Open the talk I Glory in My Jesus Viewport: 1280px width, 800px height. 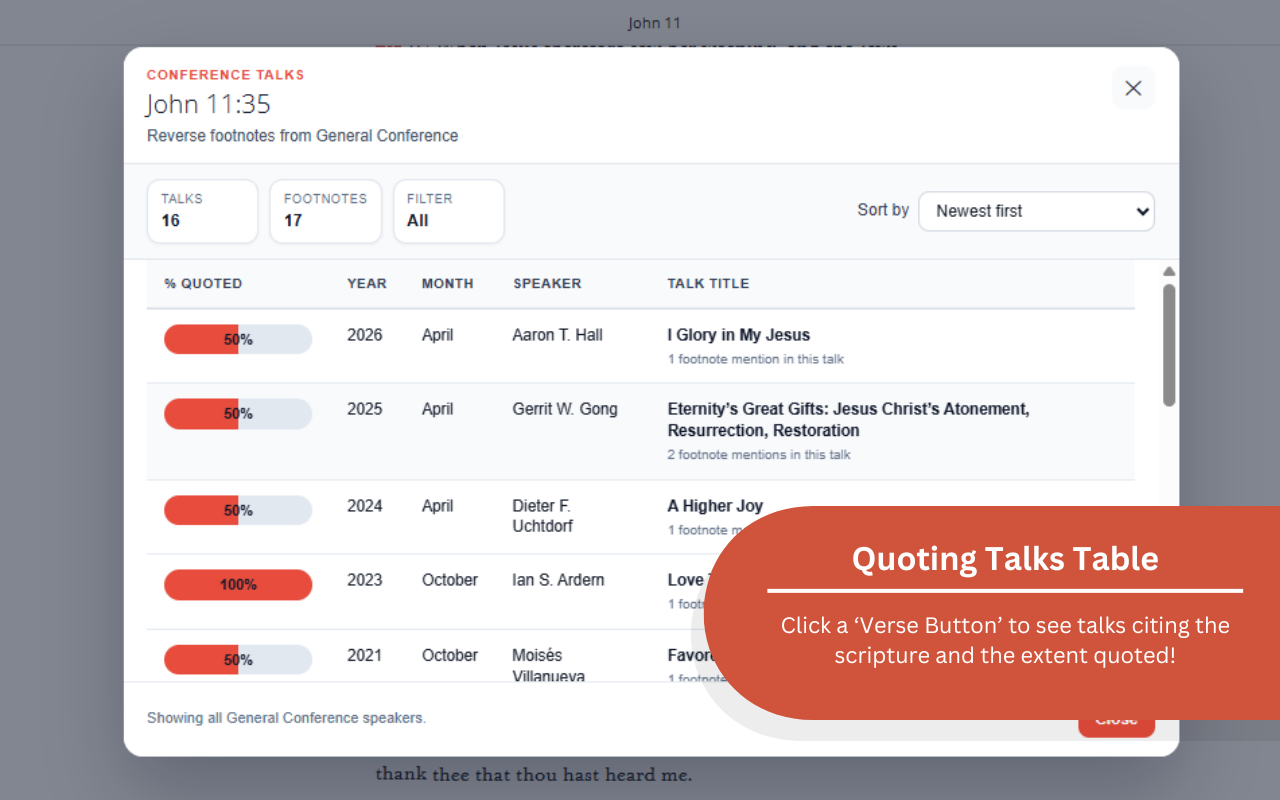pos(739,335)
